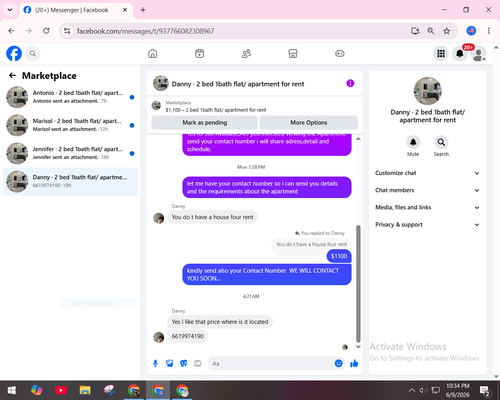Image resolution: width=500 pixels, height=400 pixels.
Task: Click the phone number message 6619974190
Action: coord(187,336)
